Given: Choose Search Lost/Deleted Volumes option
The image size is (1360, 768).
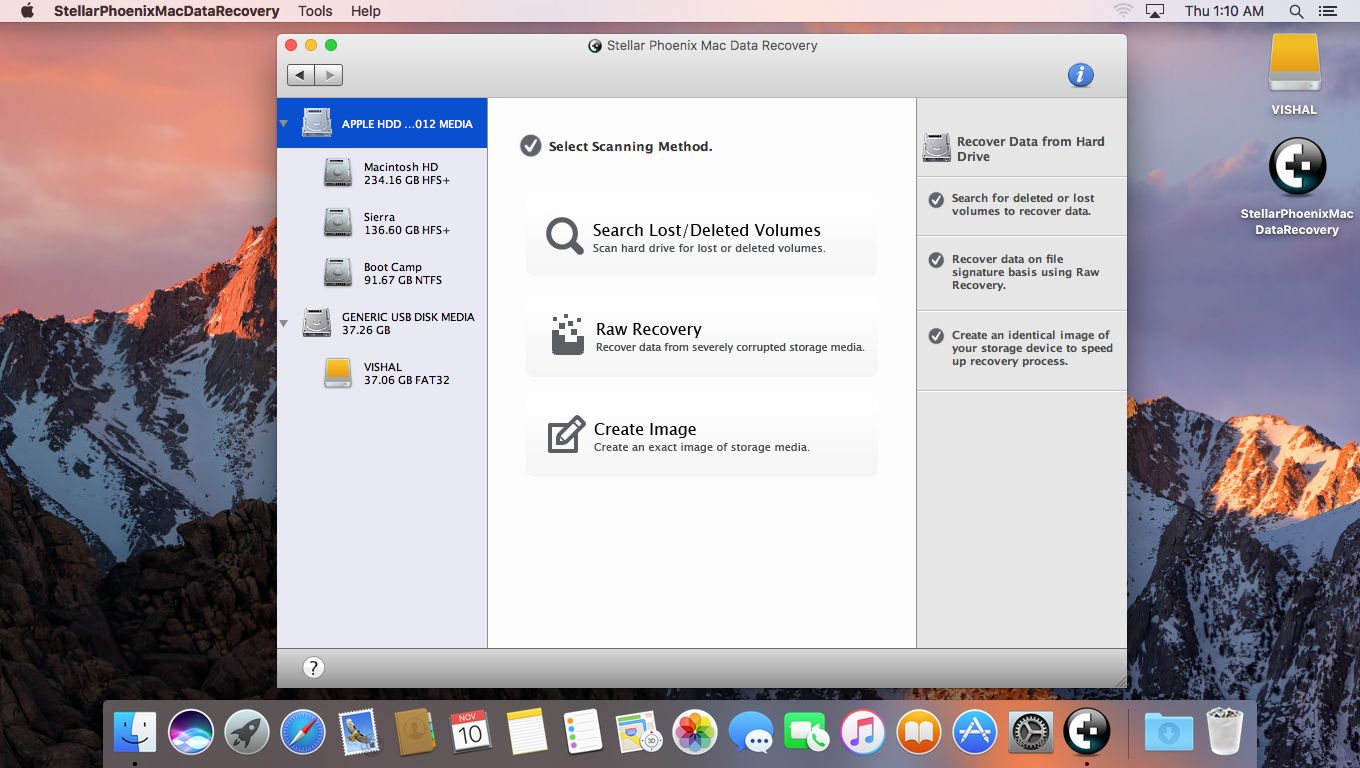Looking at the screenshot, I should [701, 236].
